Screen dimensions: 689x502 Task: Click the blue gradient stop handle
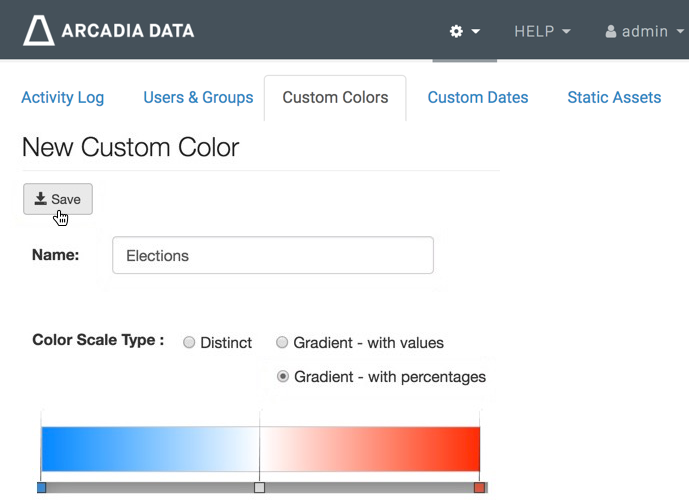[x=41, y=487]
